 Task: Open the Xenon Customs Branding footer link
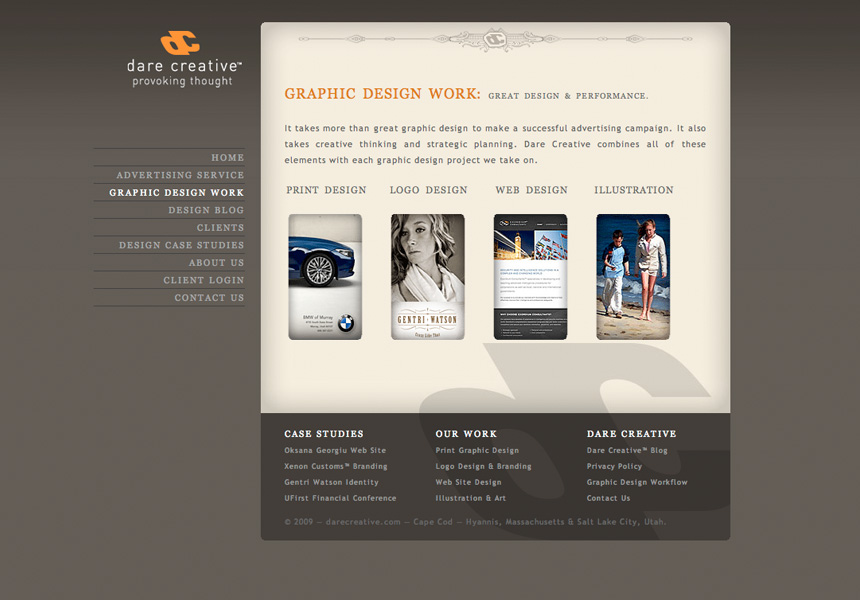click(335, 467)
